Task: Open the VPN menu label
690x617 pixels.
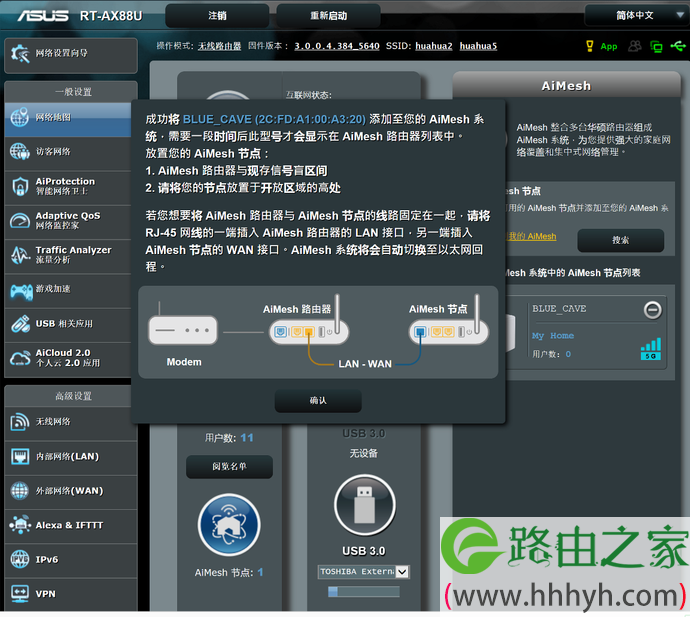Action: click(x=46, y=594)
